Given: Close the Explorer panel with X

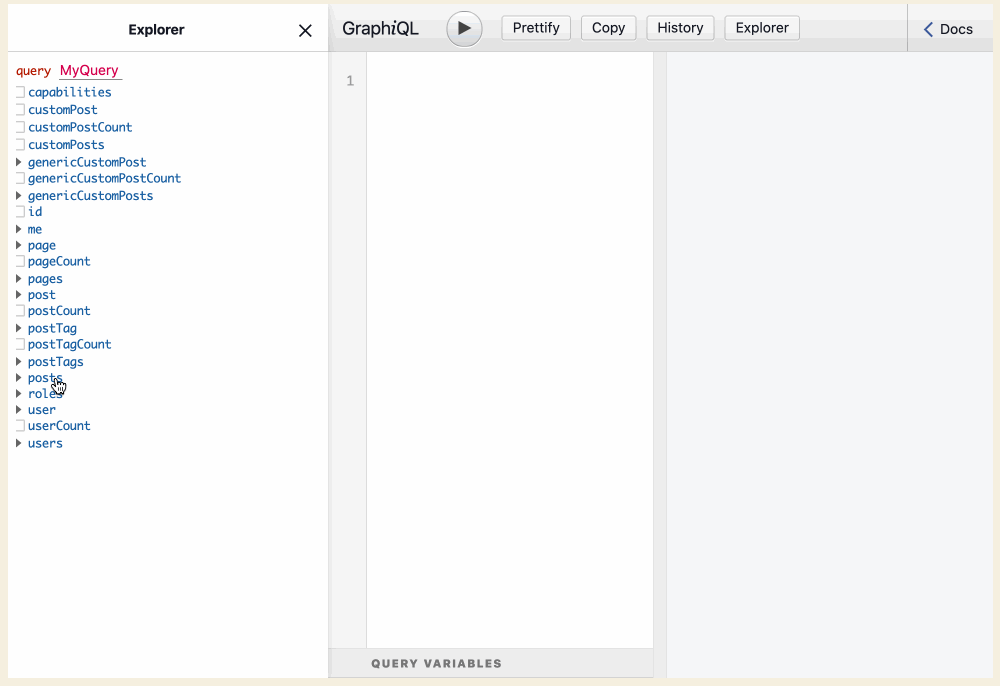Looking at the screenshot, I should point(305,31).
